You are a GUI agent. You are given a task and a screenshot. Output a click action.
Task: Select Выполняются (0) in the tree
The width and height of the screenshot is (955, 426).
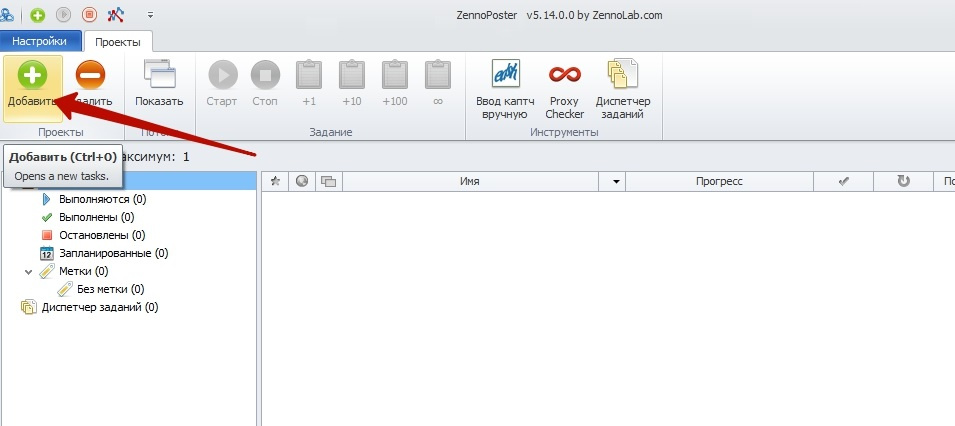click(102, 199)
